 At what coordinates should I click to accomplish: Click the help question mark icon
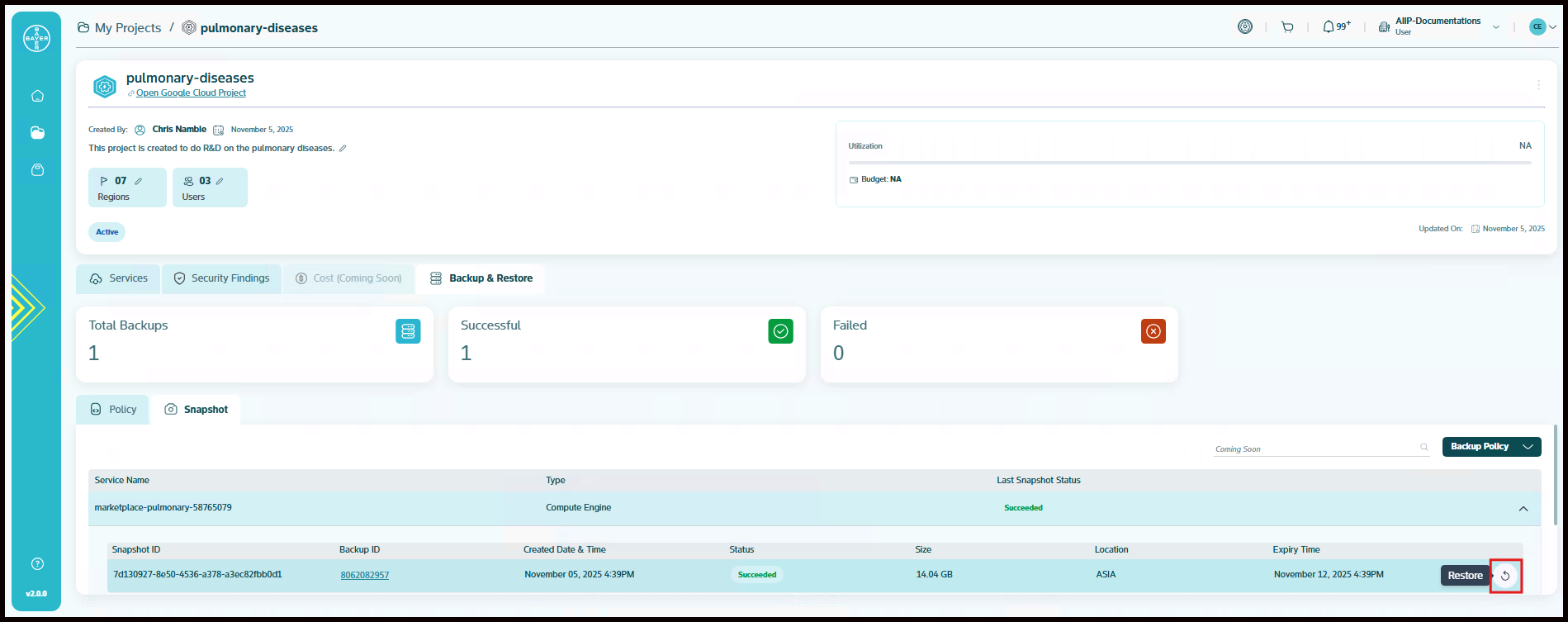pyautogui.click(x=37, y=564)
